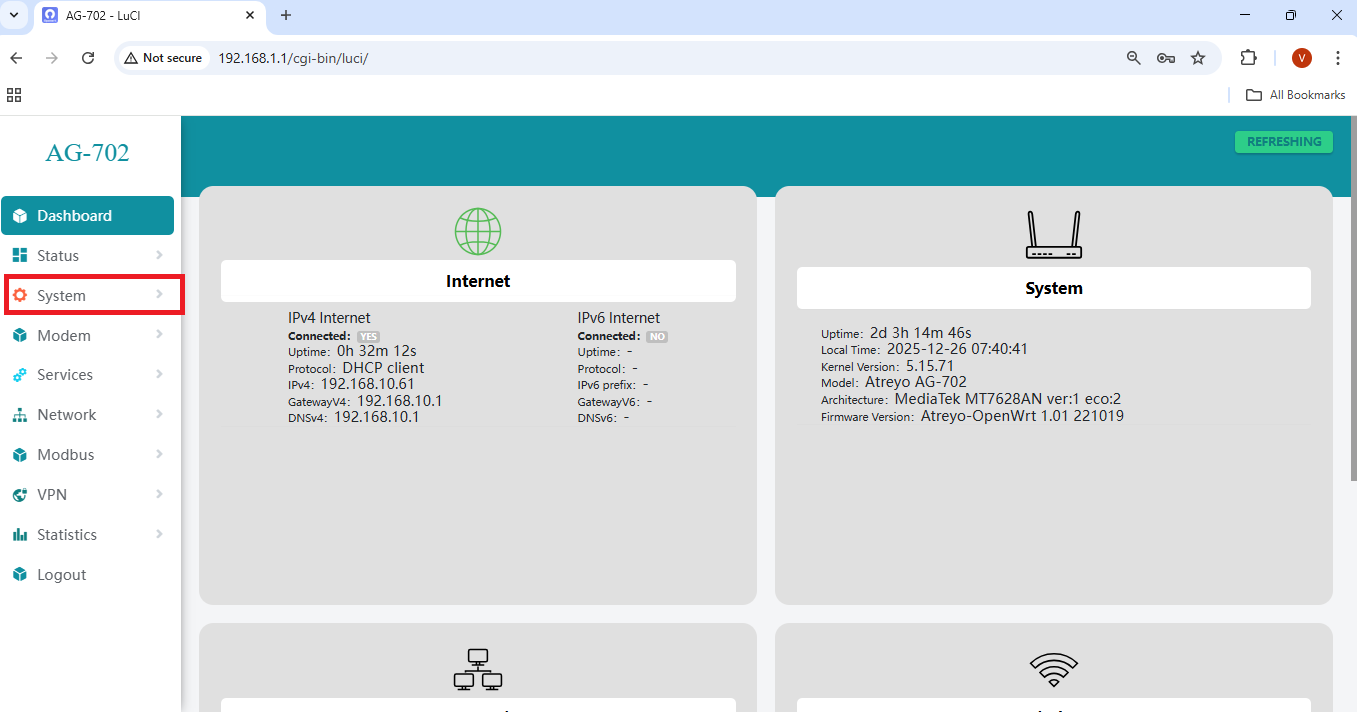Click the System gear icon

point(19,296)
